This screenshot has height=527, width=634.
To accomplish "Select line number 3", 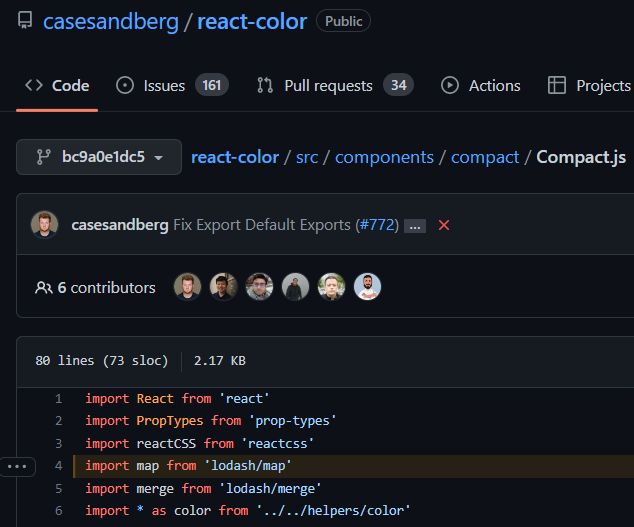I will click(x=59, y=444).
